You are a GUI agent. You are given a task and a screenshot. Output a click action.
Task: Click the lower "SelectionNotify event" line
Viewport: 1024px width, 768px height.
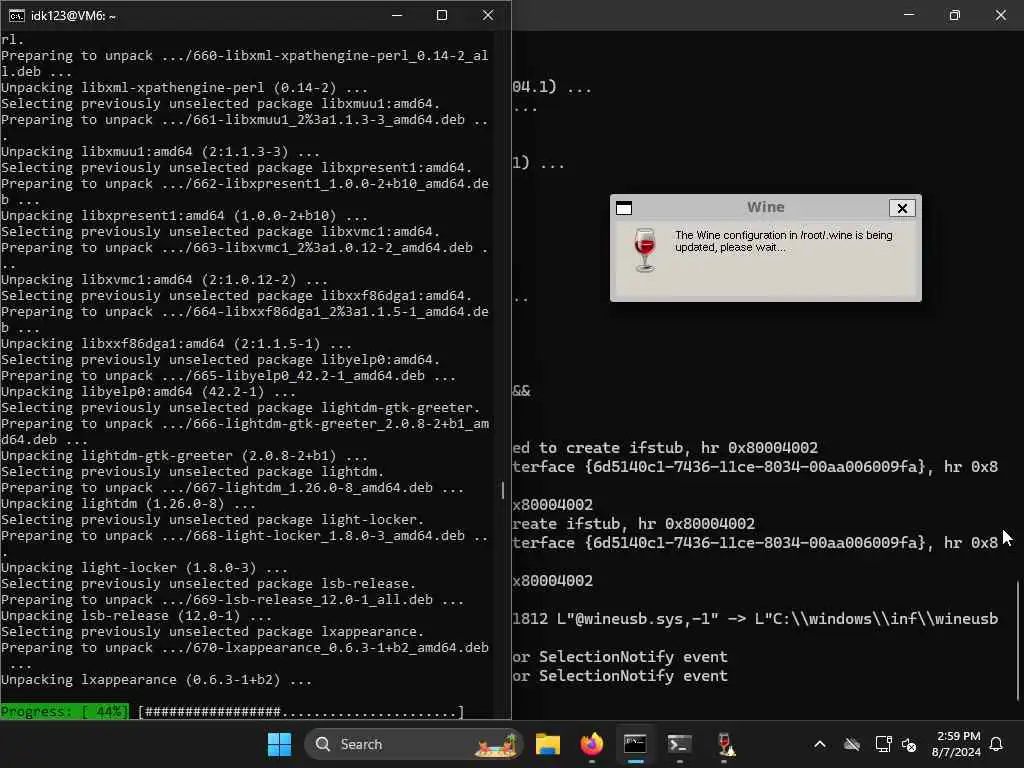620,675
